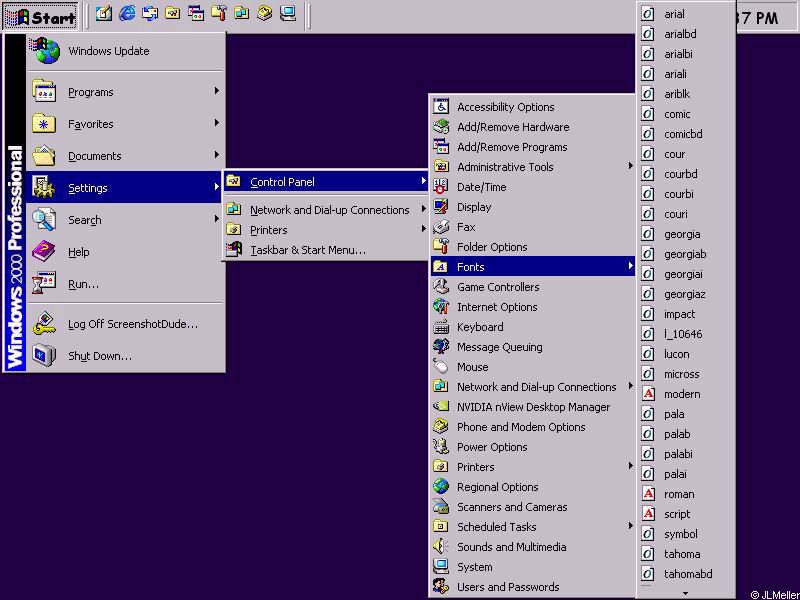Open Message Queuing
Image resolution: width=800 pixels, height=600 pixels.
pyautogui.click(x=533, y=346)
